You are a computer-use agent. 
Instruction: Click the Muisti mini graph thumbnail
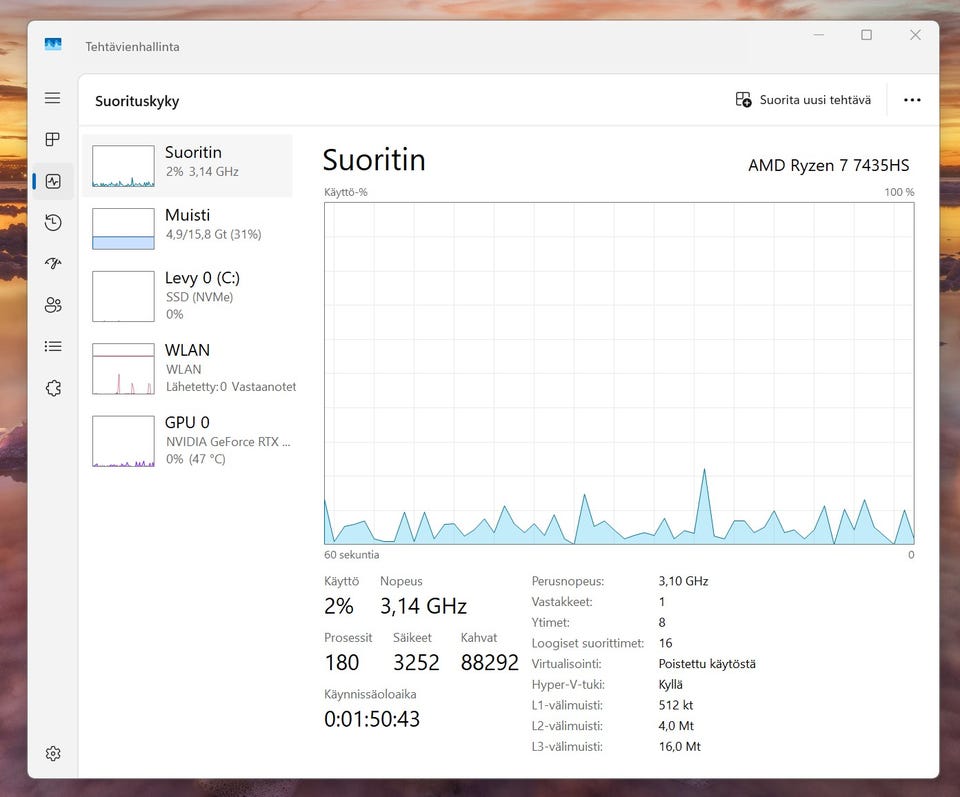tap(123, 229)
